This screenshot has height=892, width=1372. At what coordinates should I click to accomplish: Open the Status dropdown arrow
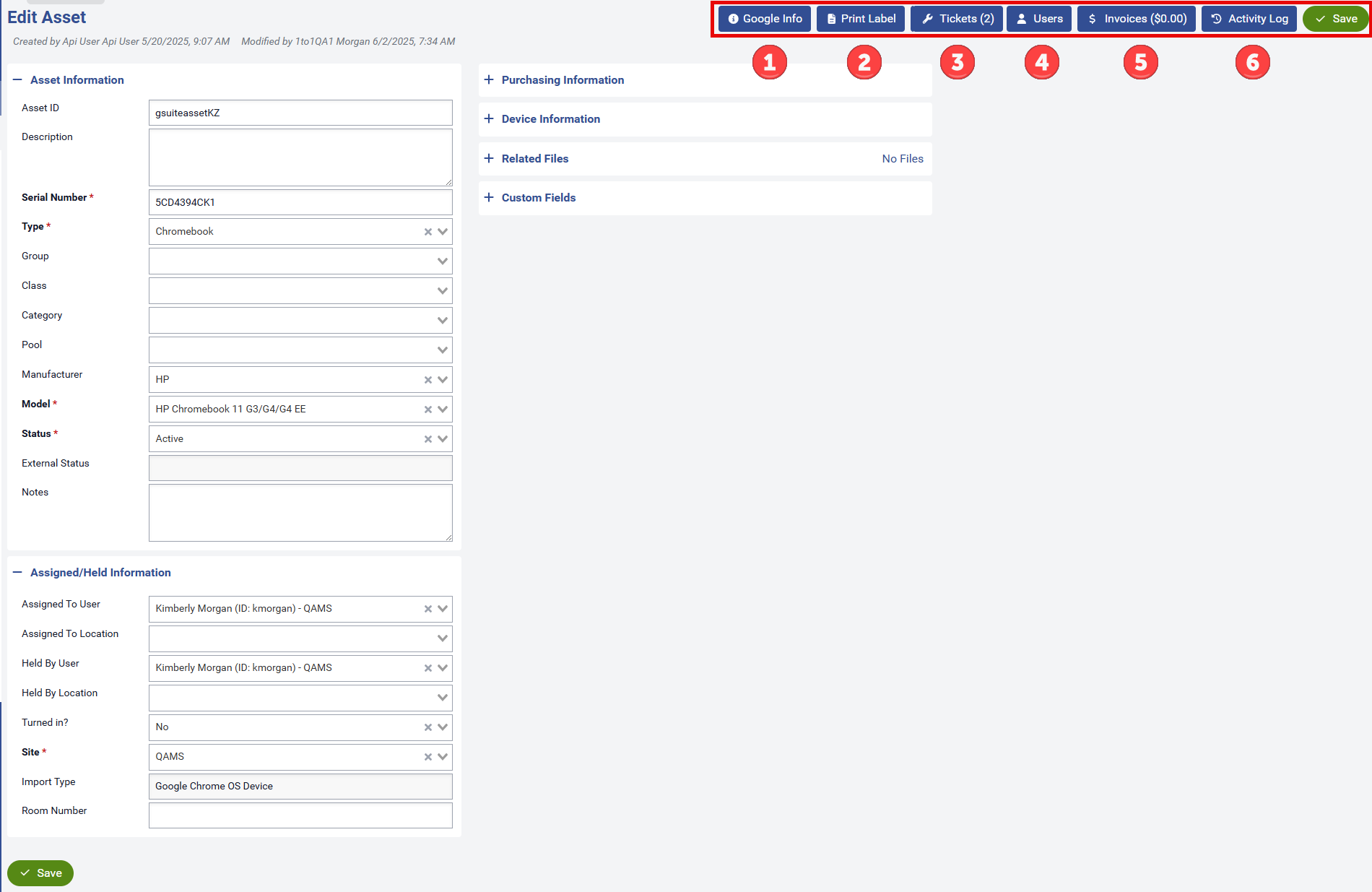click(443, 439)
